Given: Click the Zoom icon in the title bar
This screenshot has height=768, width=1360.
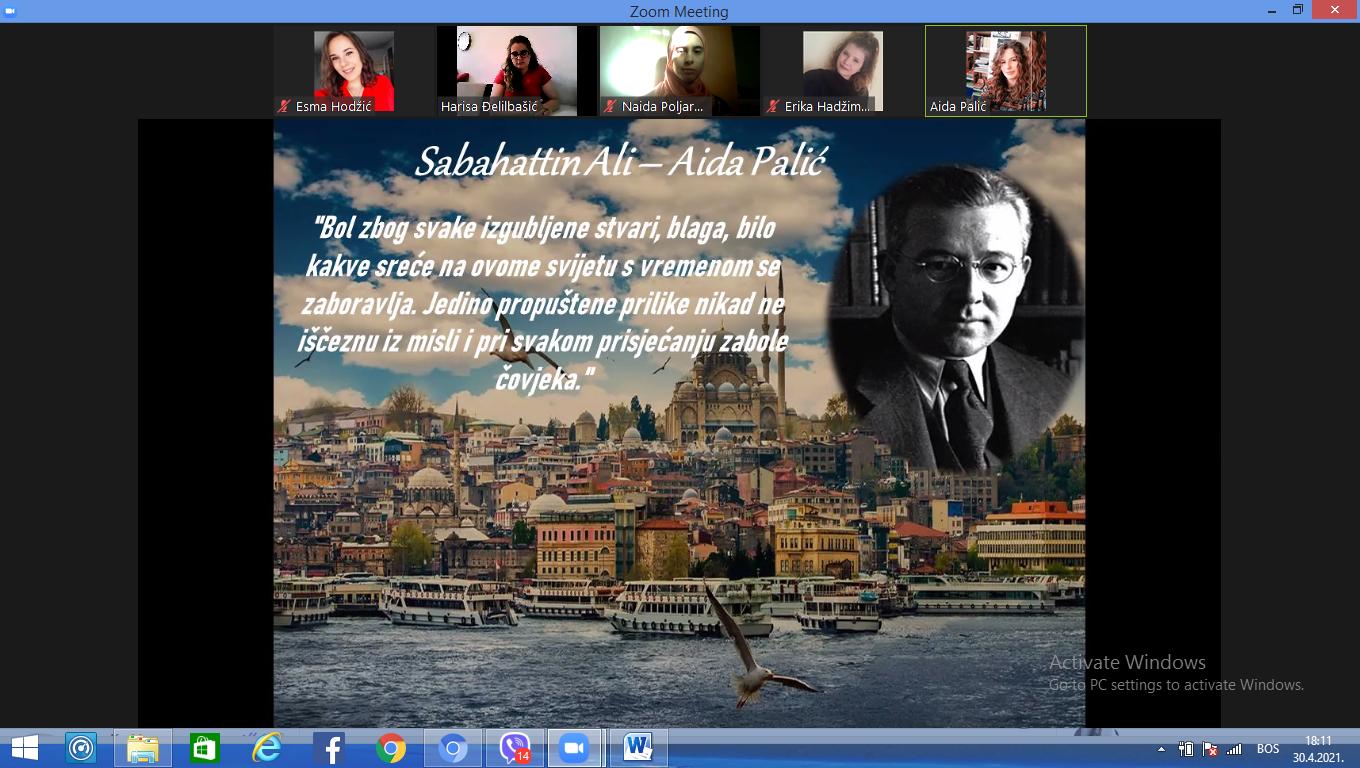Looking at the screenshot, I should pos(10,11).
